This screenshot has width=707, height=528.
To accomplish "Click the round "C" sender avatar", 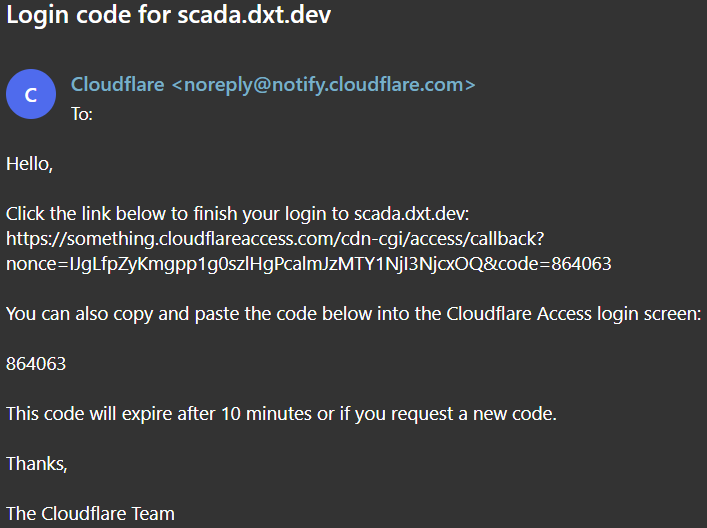I will [x=31, y=95].
